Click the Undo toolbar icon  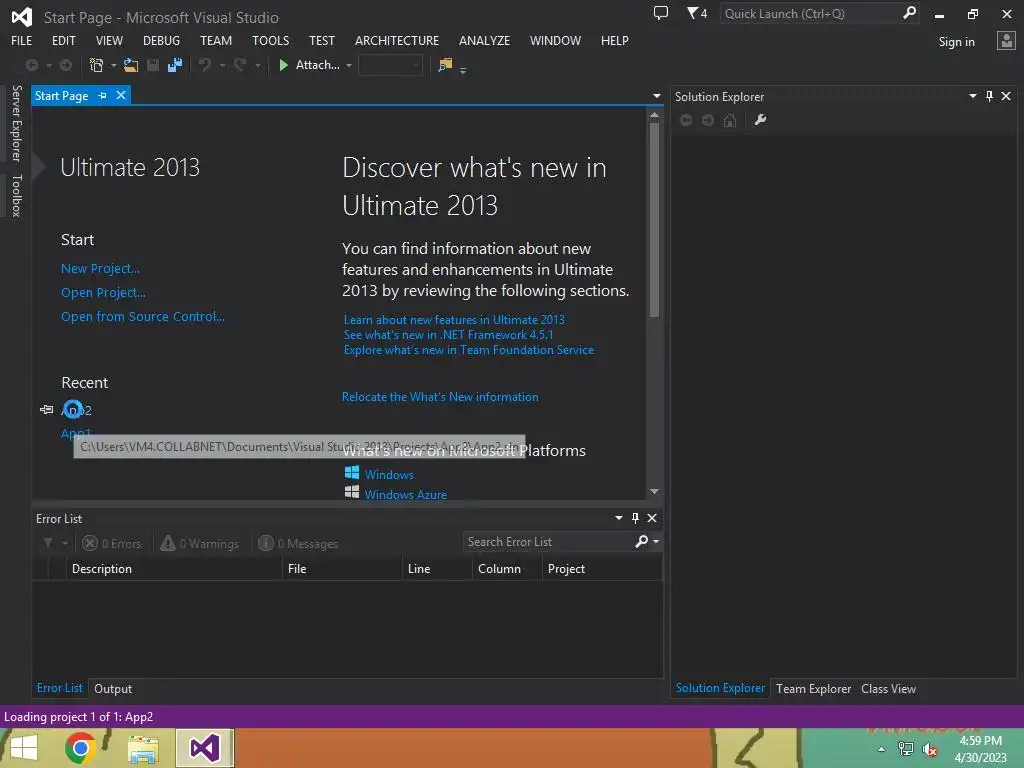205,65
